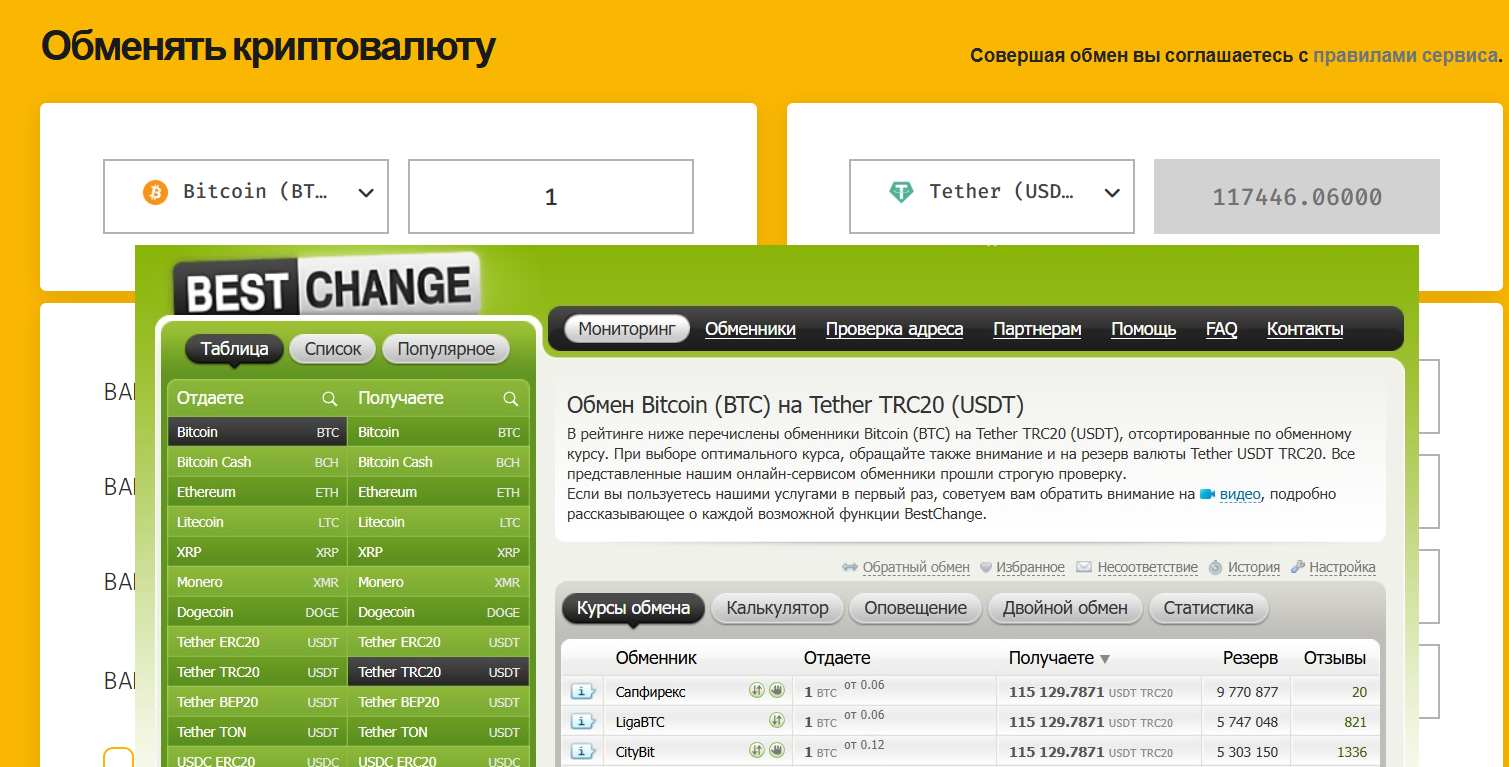Click the Резерв column header
1509x767 pixels.
[1250, 658]
